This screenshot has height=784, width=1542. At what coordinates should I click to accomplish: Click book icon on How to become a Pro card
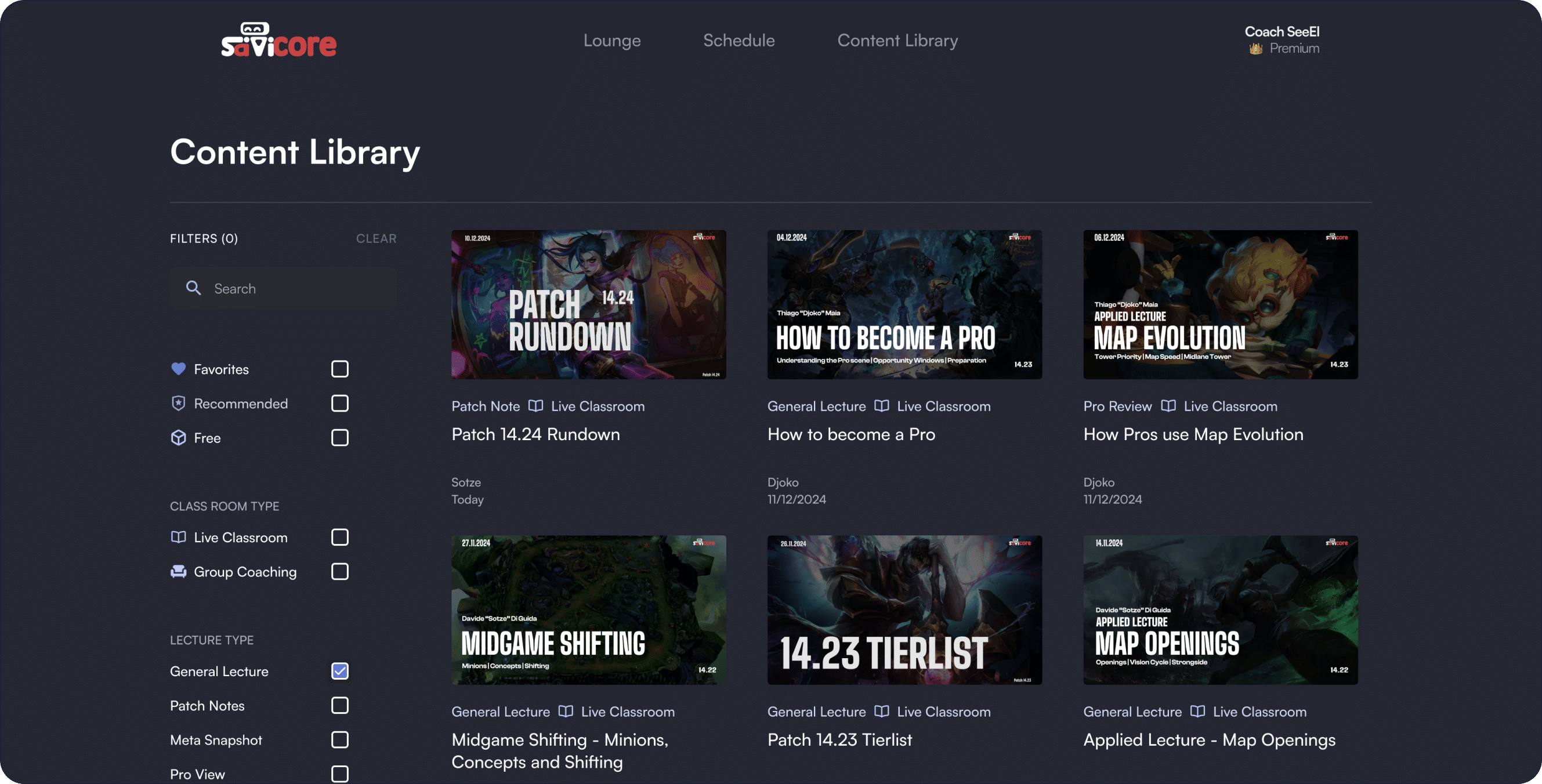click(x=881, y=406)
